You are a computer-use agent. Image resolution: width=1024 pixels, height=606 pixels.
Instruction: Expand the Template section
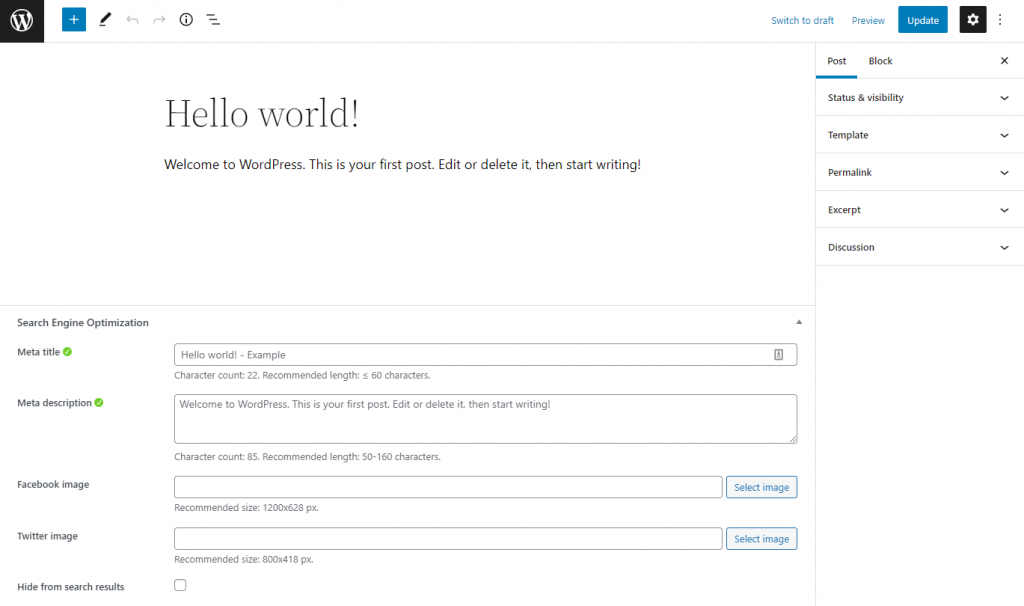click(920, 135)
